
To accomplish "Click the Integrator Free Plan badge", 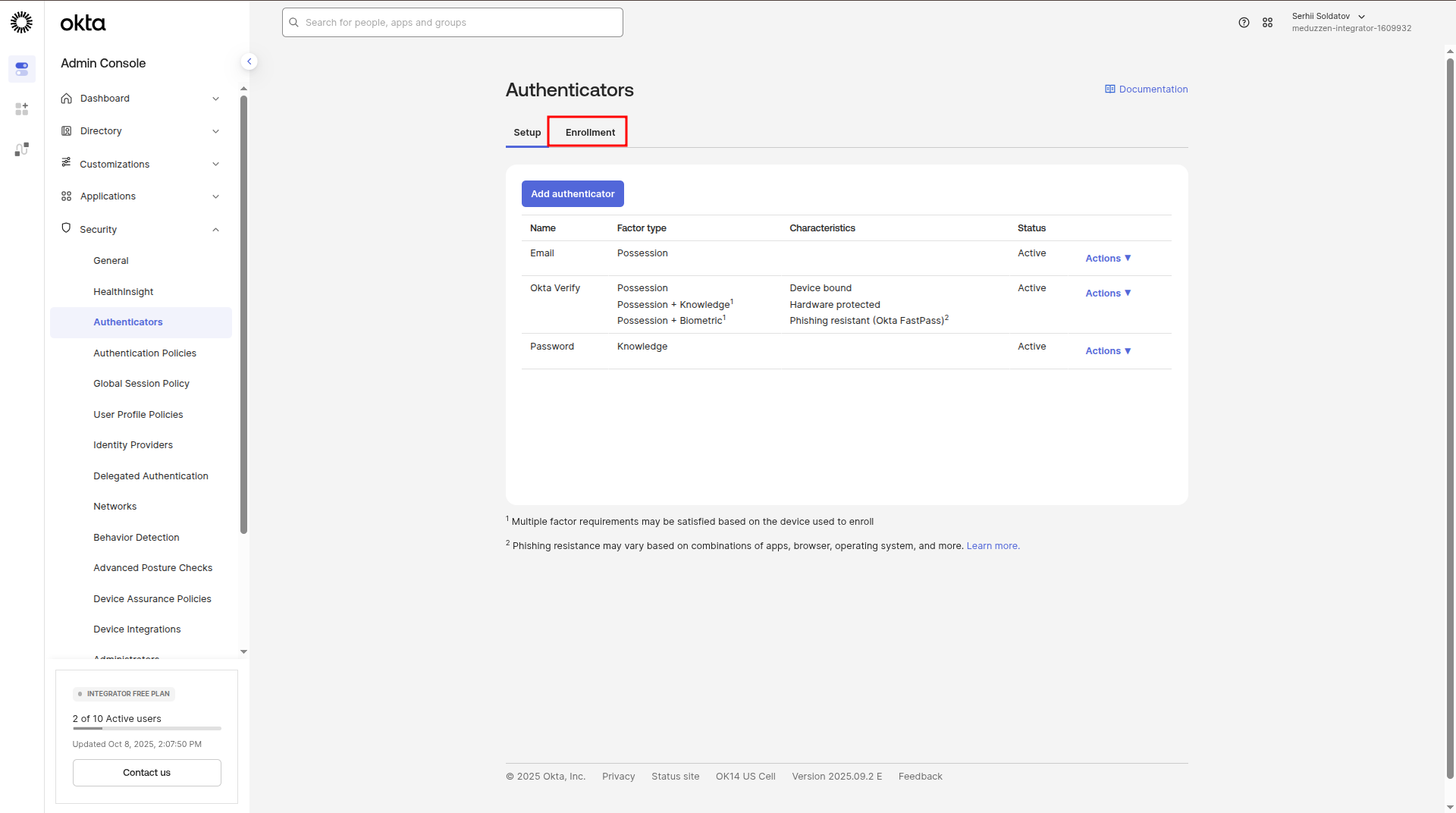I will 124,694.
